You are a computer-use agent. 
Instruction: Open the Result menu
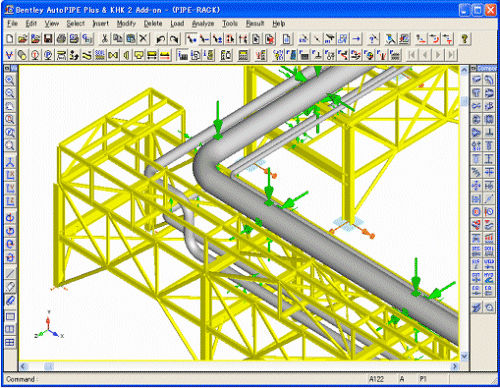255,24
